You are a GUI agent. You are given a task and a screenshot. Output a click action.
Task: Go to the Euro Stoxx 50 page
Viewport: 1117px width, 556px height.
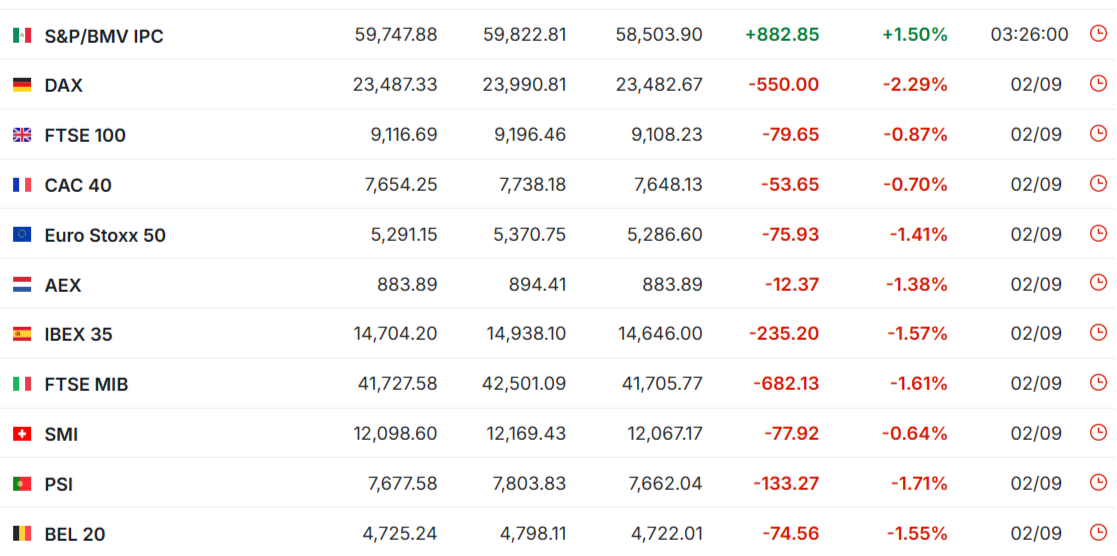tap(105, 235)
